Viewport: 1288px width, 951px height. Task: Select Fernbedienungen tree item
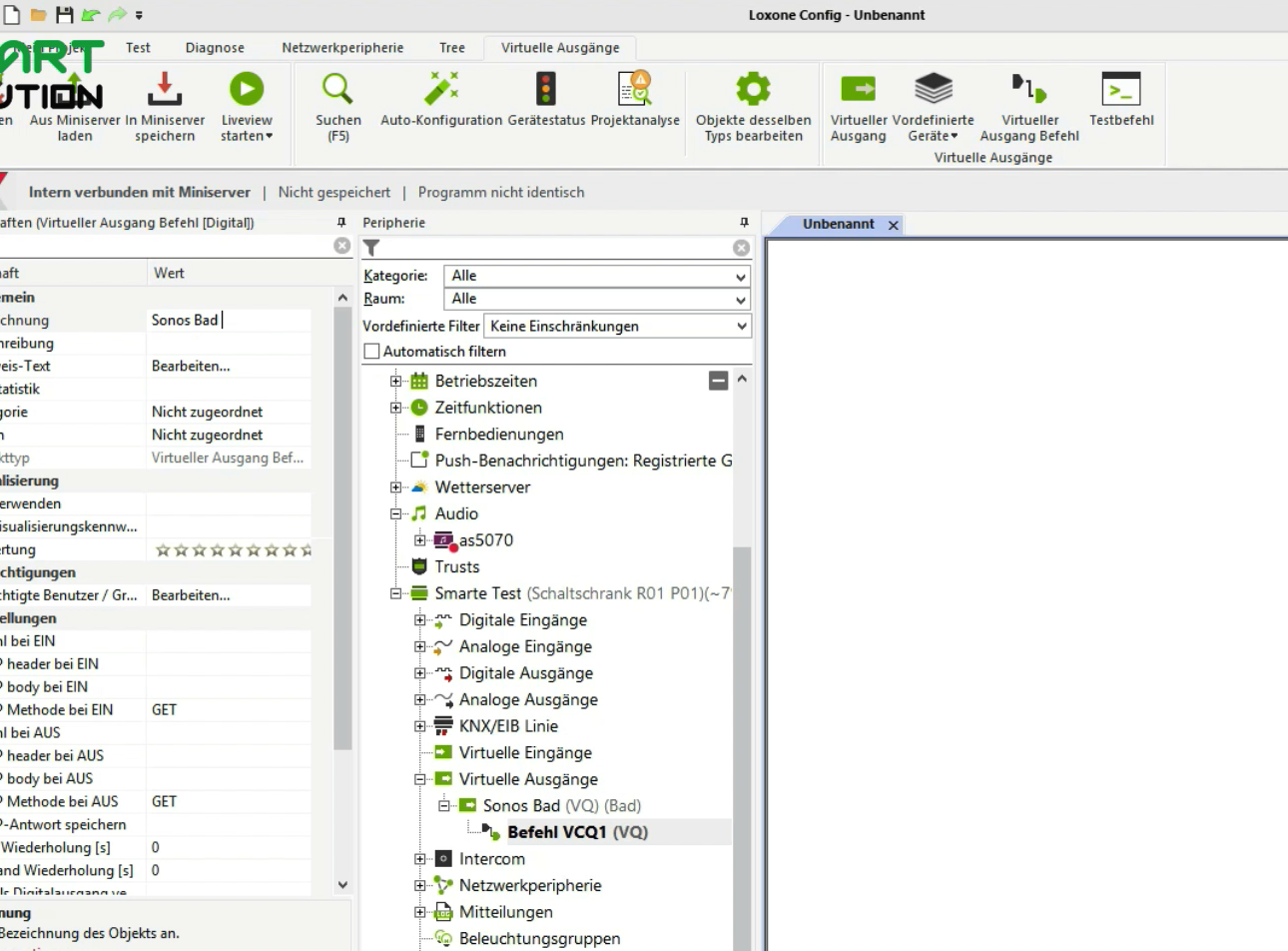499,434
